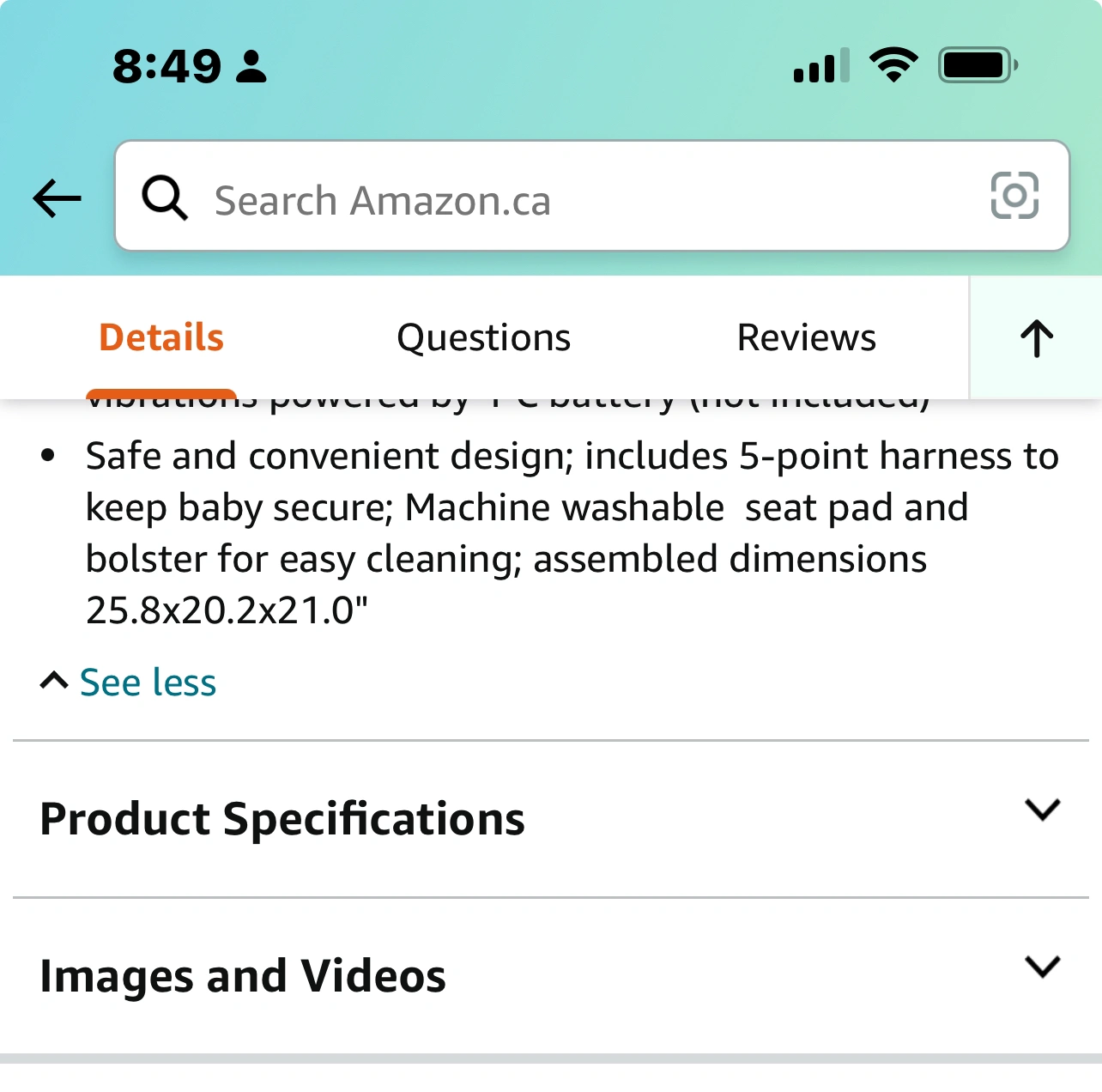Image resolution: width=1102 pixels, height=1092 pixels.
Task: Tap the 8:49 clock in status bar
Action: point(167,66)
